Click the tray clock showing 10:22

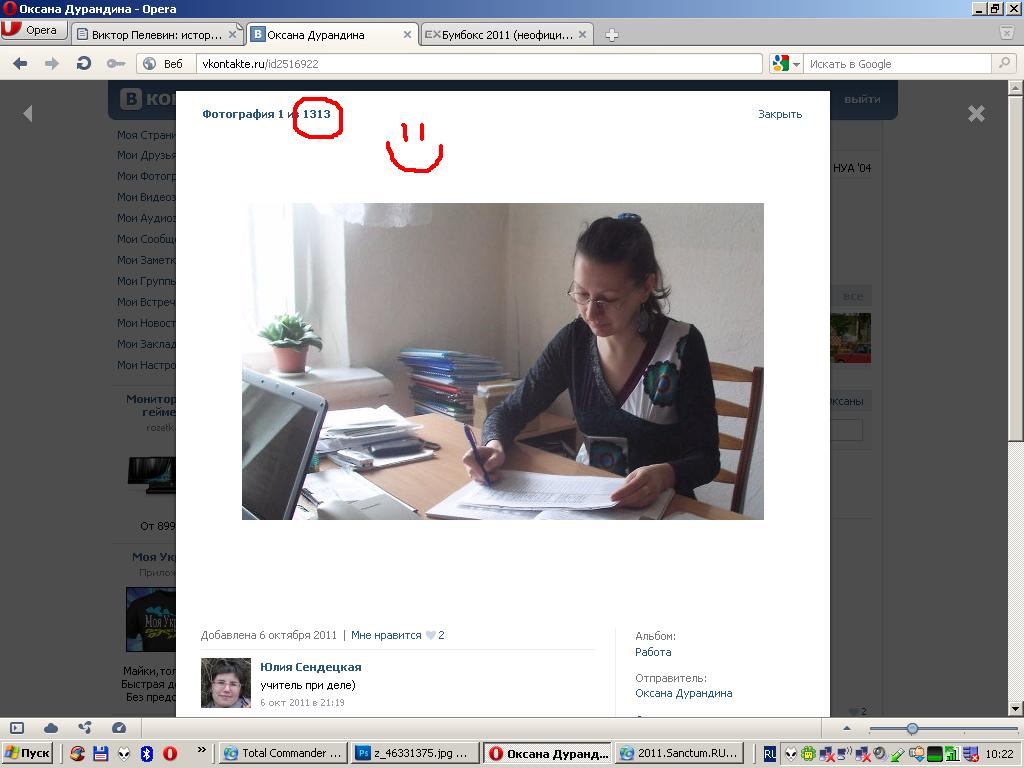[999, 754]
